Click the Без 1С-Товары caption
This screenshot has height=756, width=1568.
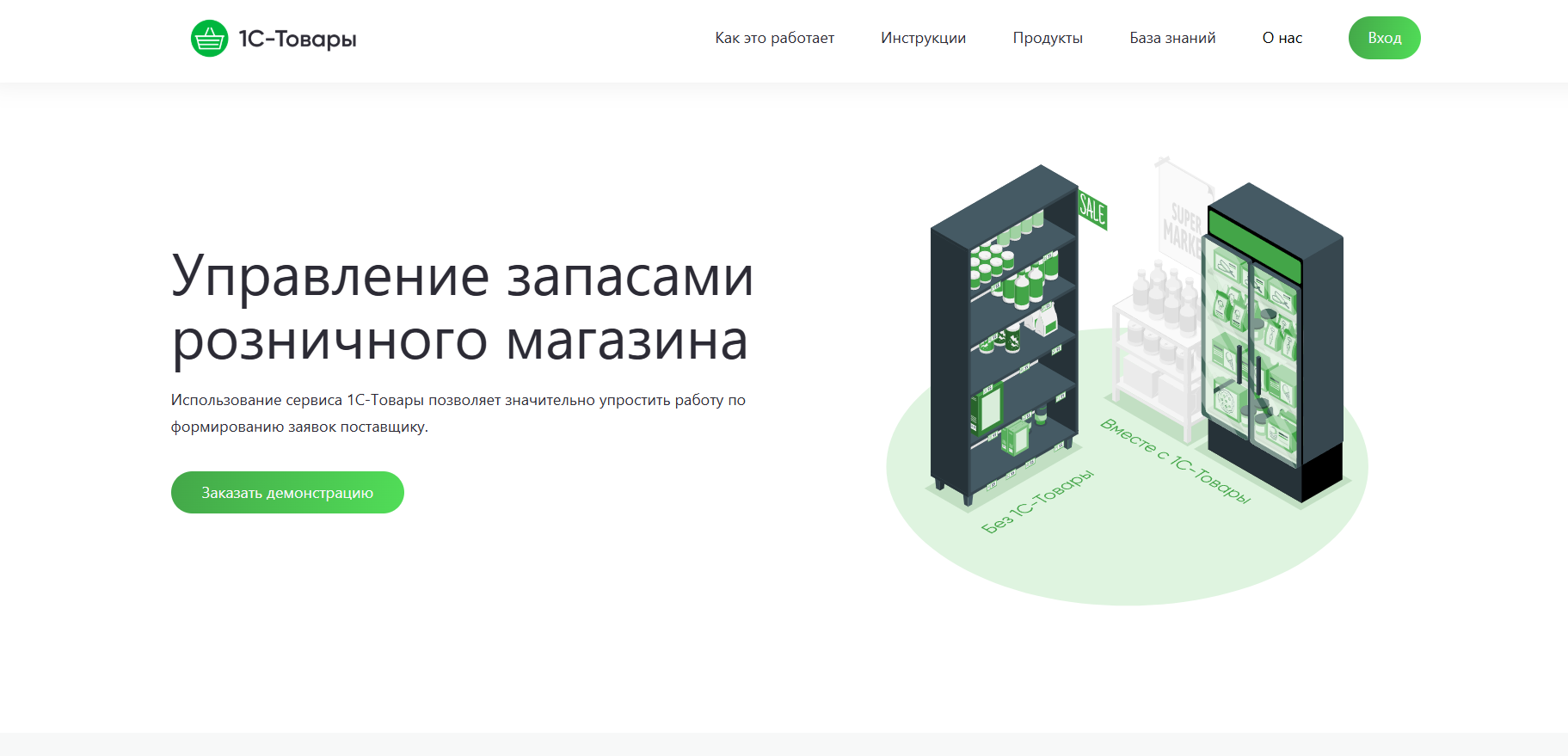click(x=1037, y=501)
